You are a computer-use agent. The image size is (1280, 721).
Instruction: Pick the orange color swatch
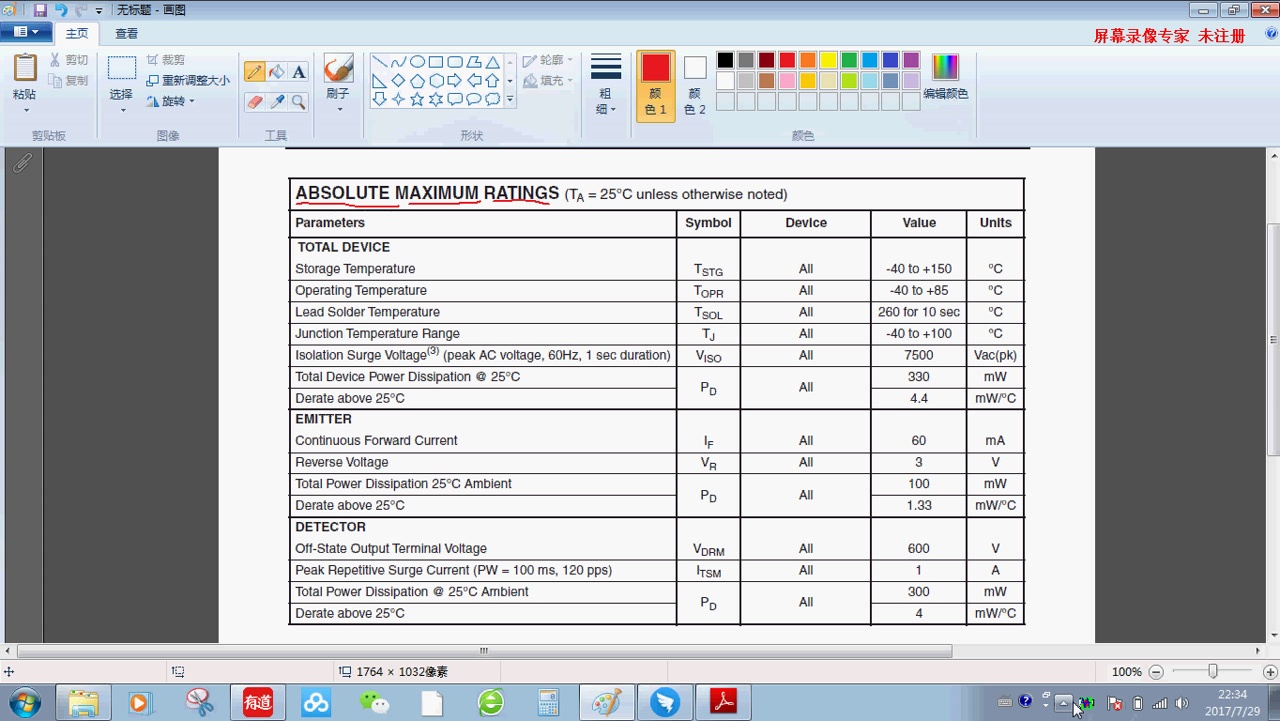(808, 60)
